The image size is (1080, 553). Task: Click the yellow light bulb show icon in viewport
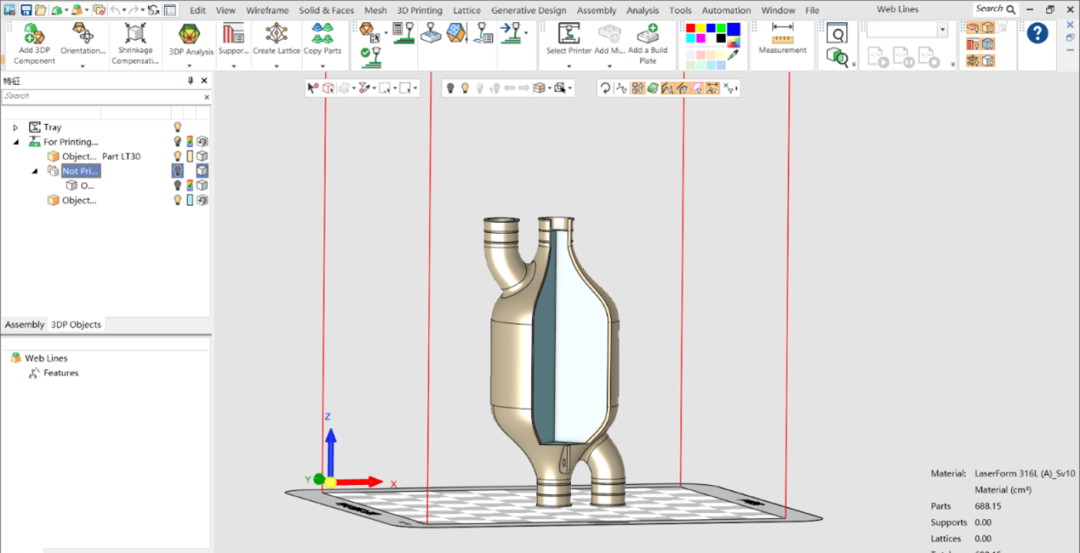coord(465,88)
